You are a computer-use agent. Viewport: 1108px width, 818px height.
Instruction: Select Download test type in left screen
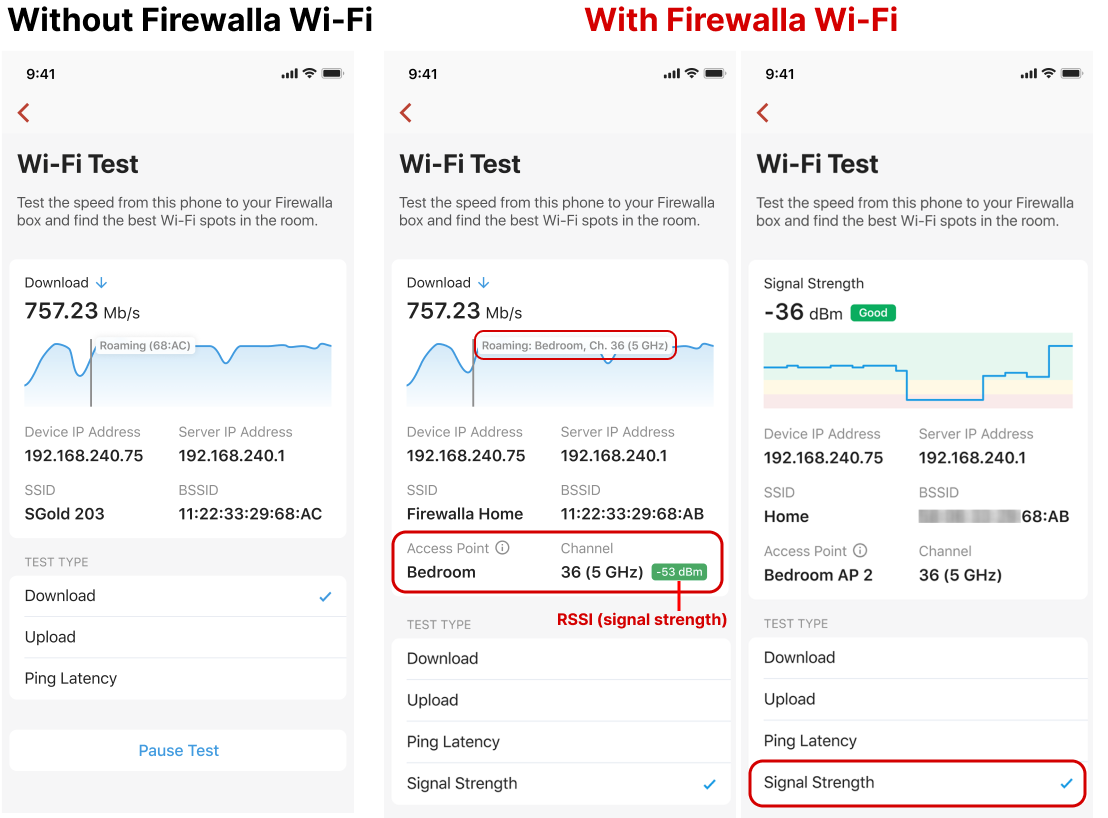click(178, 596)
